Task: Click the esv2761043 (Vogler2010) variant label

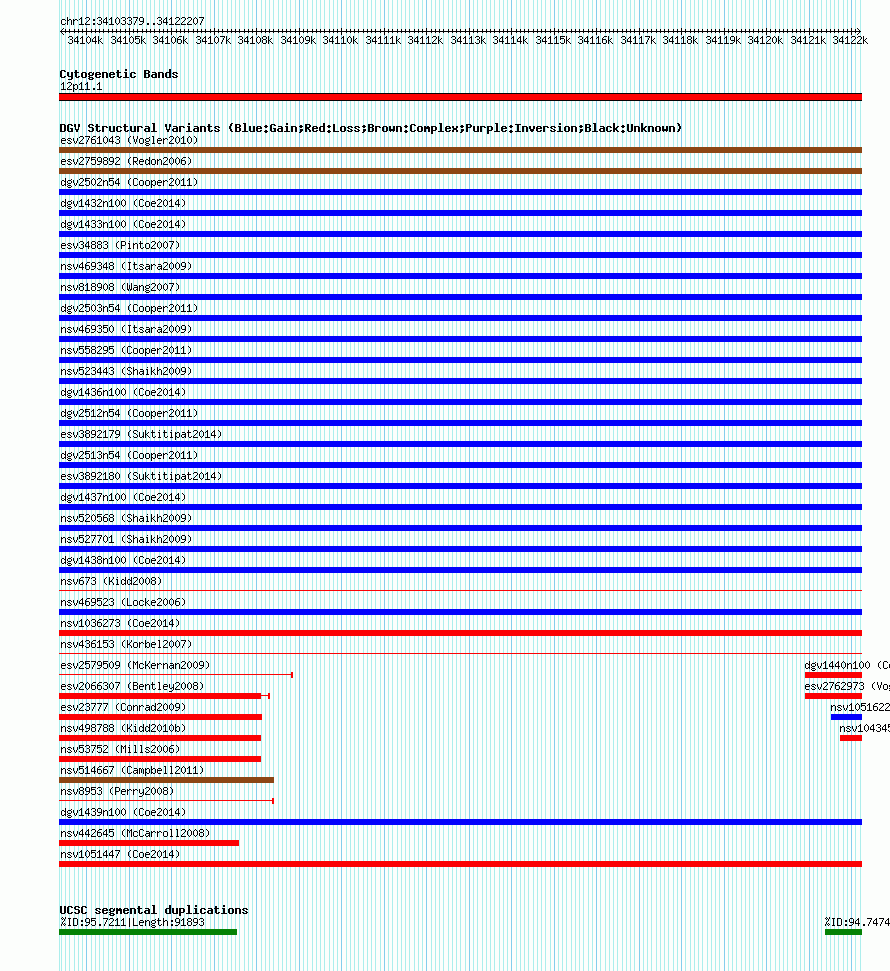Action: (x=129, y=141)
